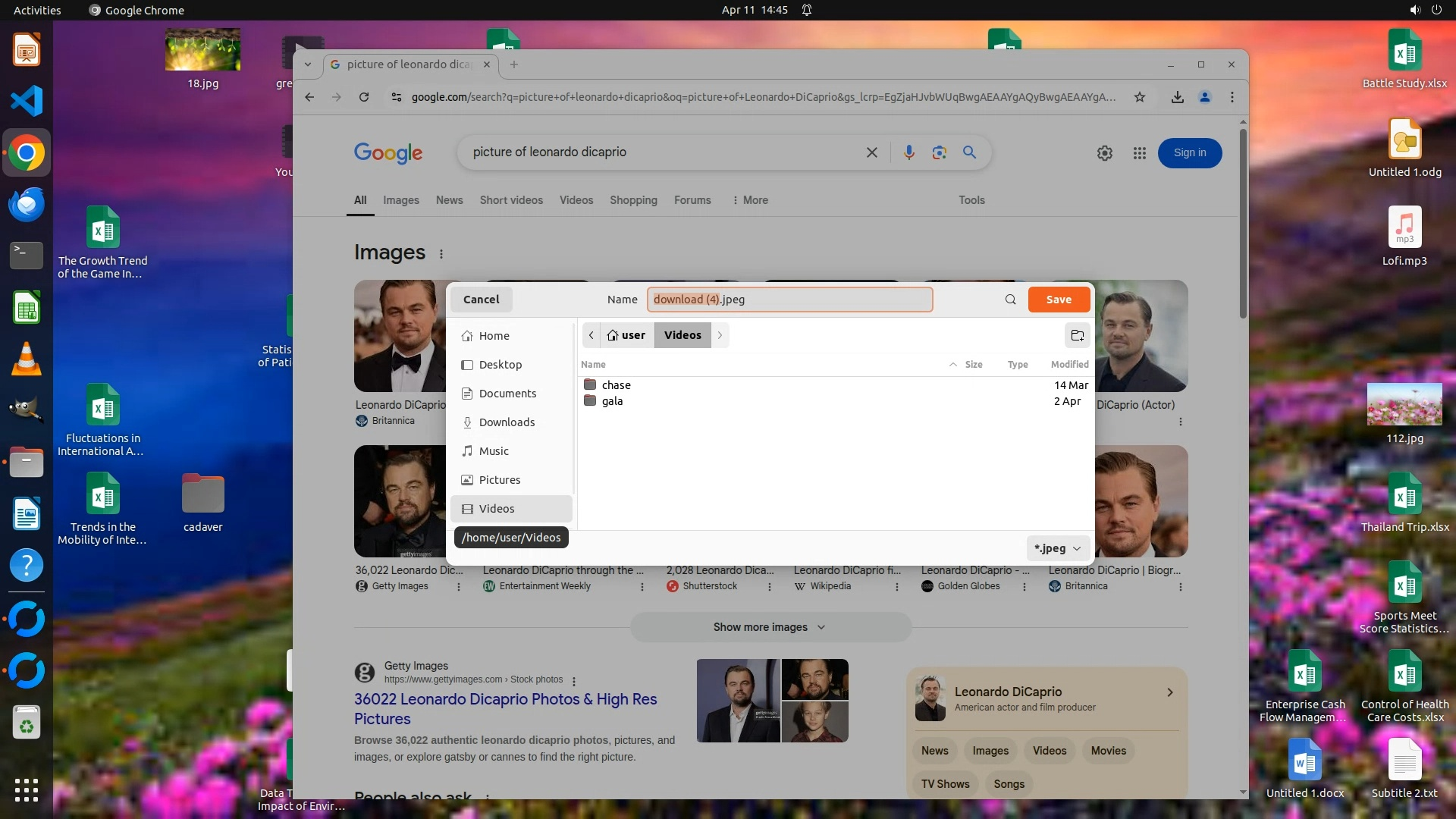
Task: Click the search icon in save dialog
Action: pos(1010,300)
